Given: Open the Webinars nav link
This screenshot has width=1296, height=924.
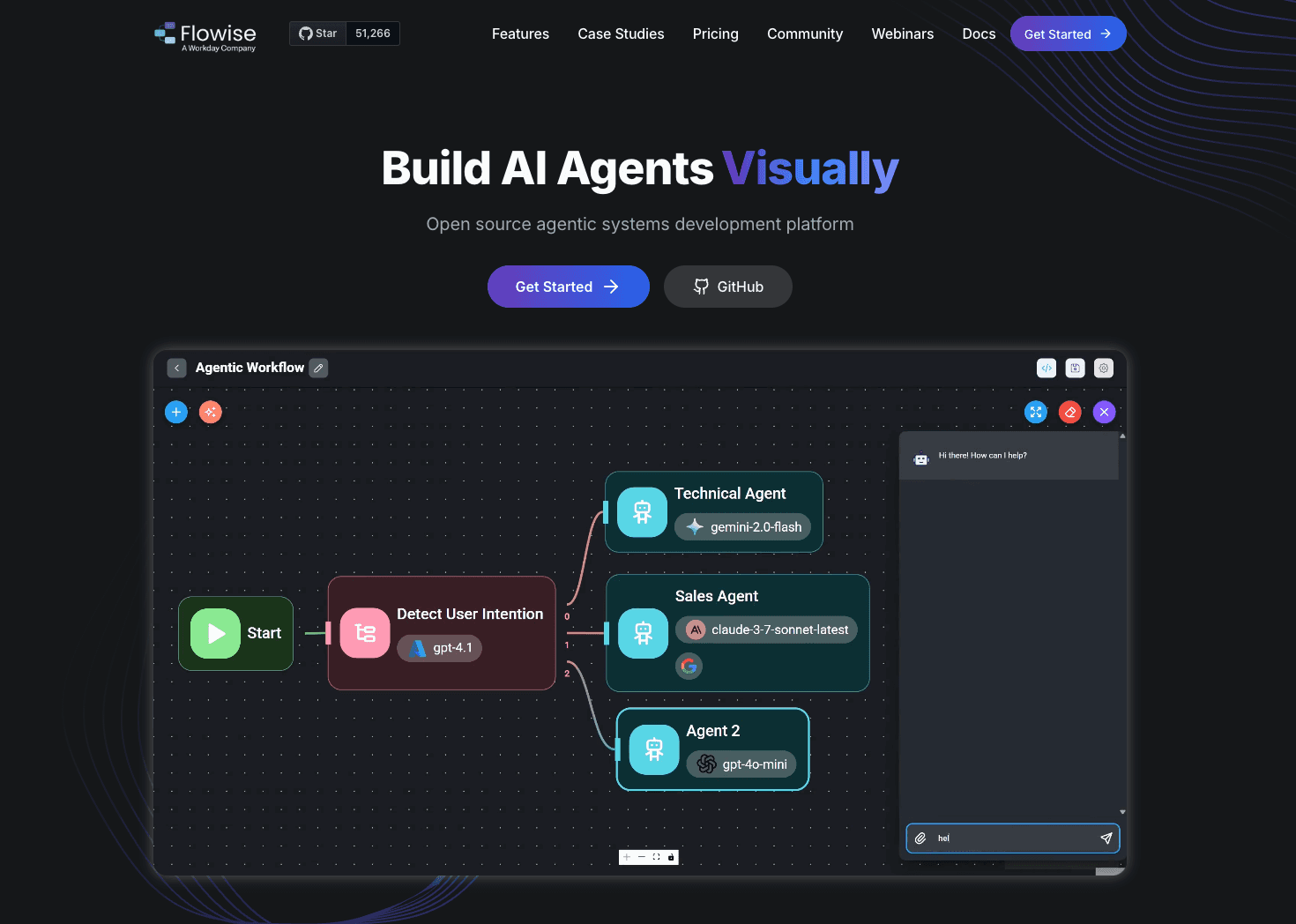Looking at the screenshot, I should click(x=902, y=34).
